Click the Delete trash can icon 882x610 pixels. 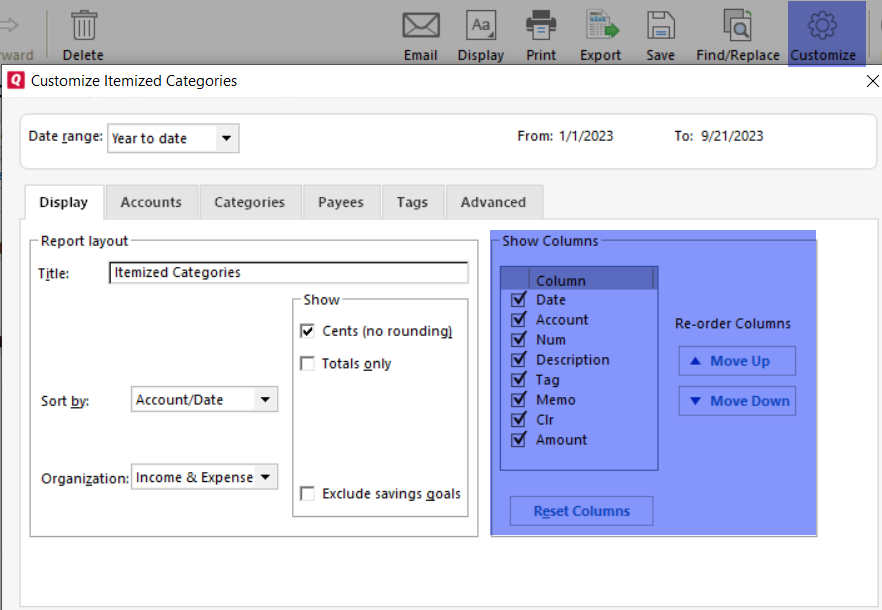[x=84, y=25]
